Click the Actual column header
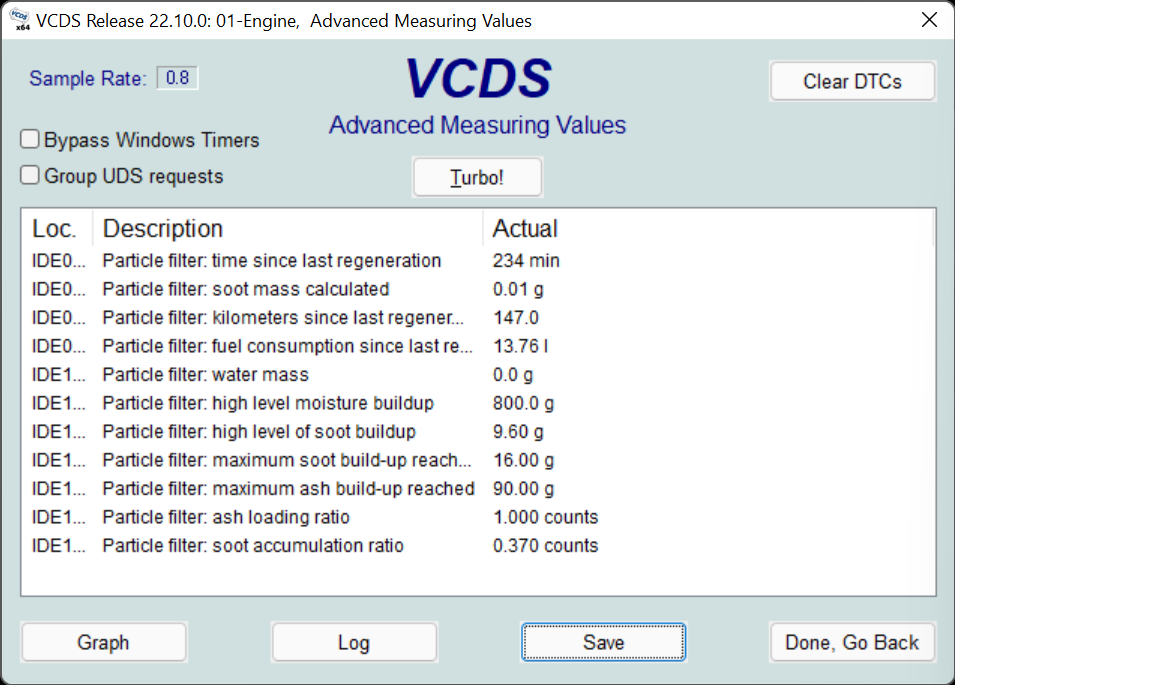The image size is (1152, 685). coord(708,229)
